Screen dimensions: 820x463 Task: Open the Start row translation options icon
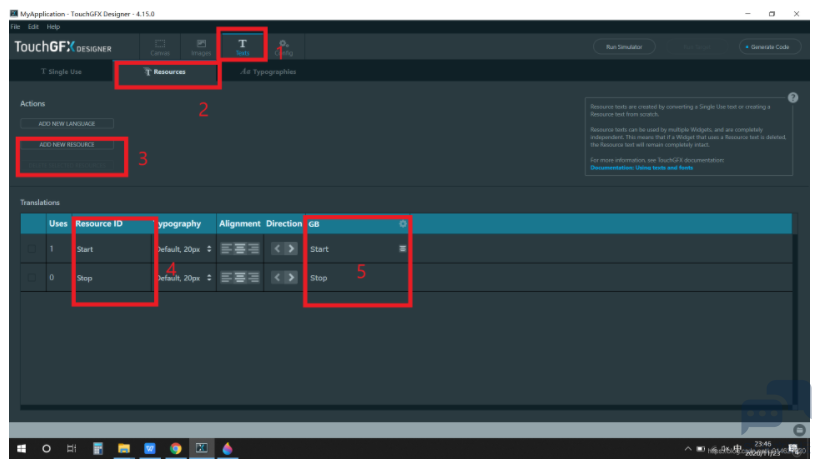403,249
